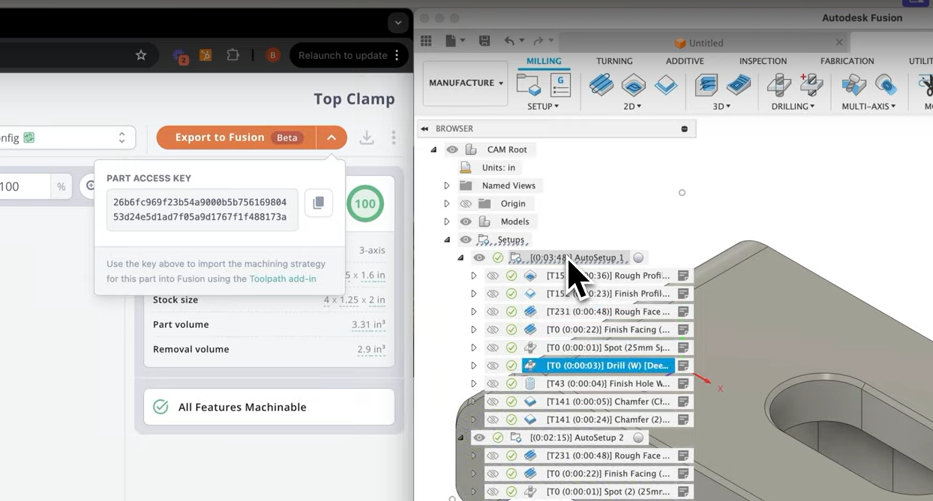Expand the Models node
This screenshot has height=501, width=933.
click(x=446, y=221)
